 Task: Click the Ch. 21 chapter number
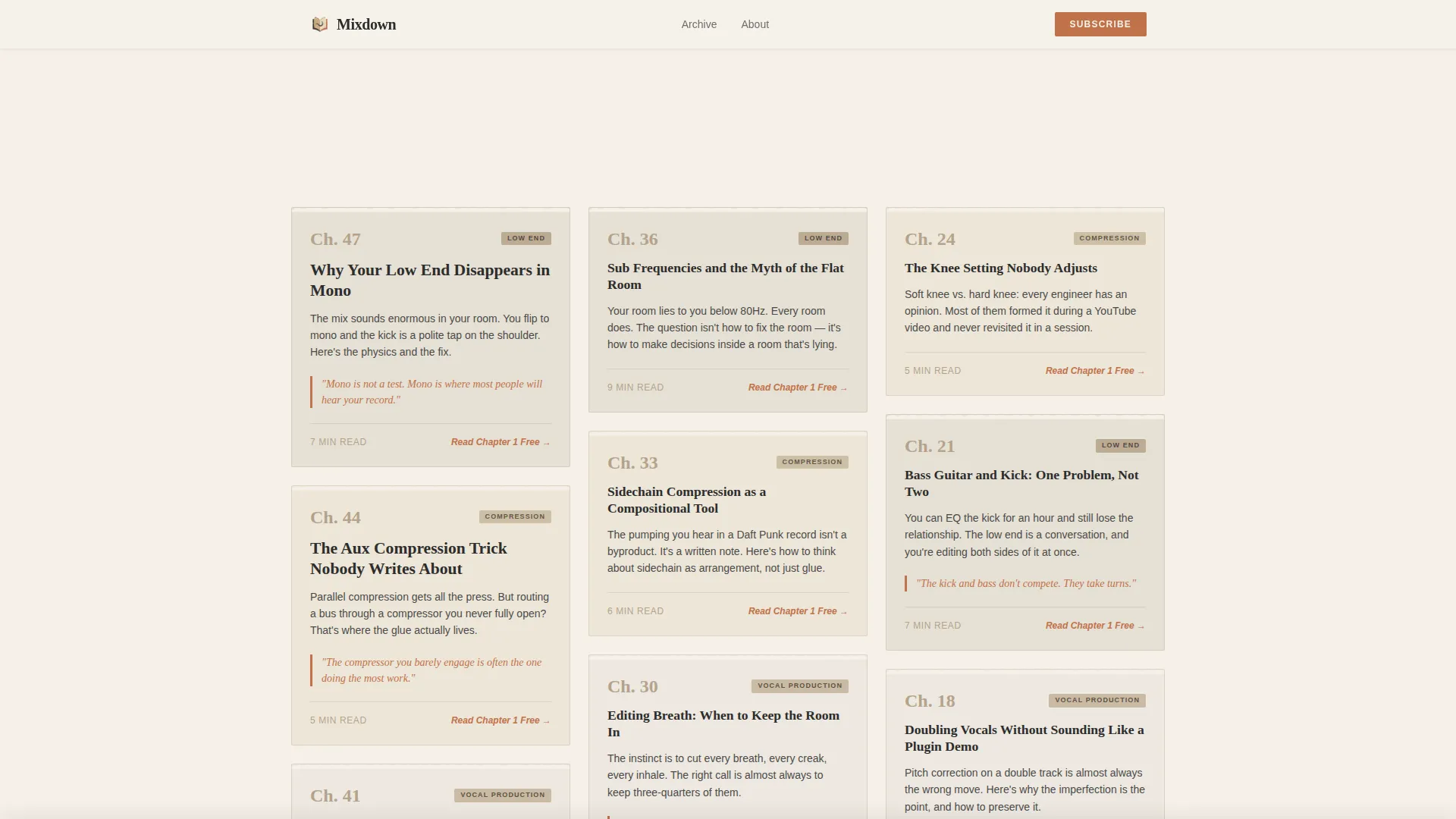click(930, 446)
